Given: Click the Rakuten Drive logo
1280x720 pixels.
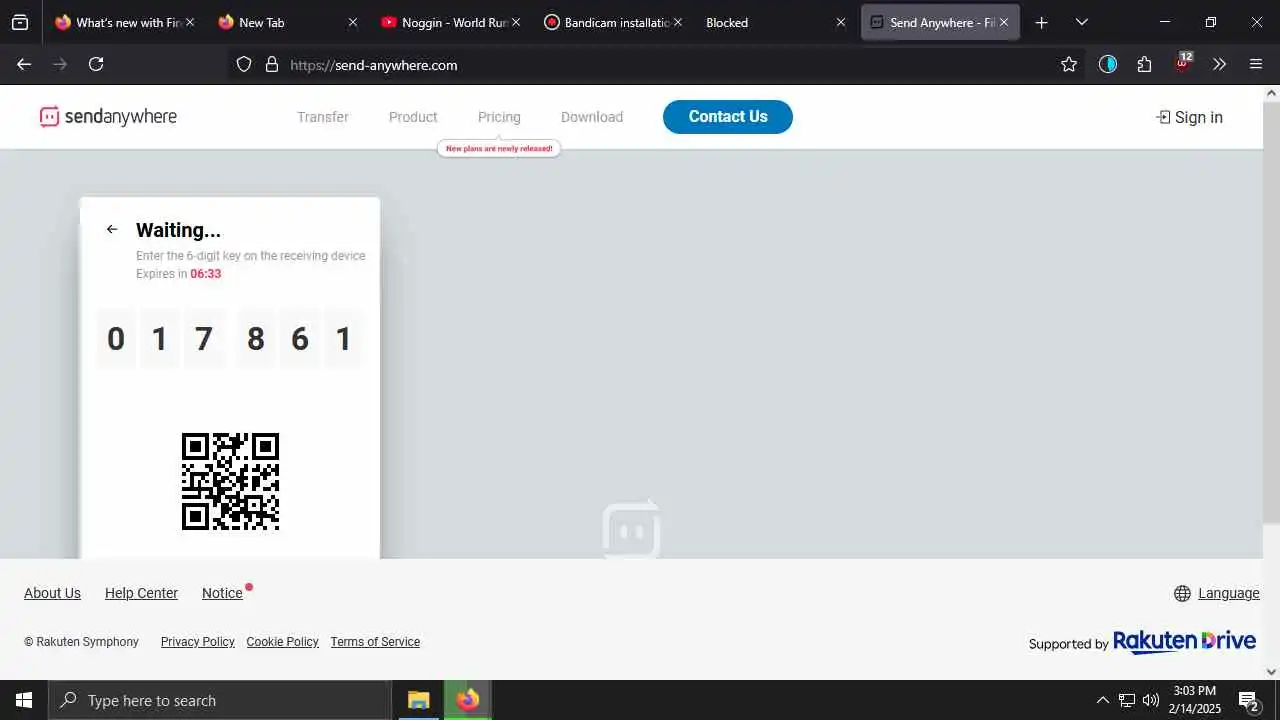Looking at the screenshot, I should pos(1185,642).
